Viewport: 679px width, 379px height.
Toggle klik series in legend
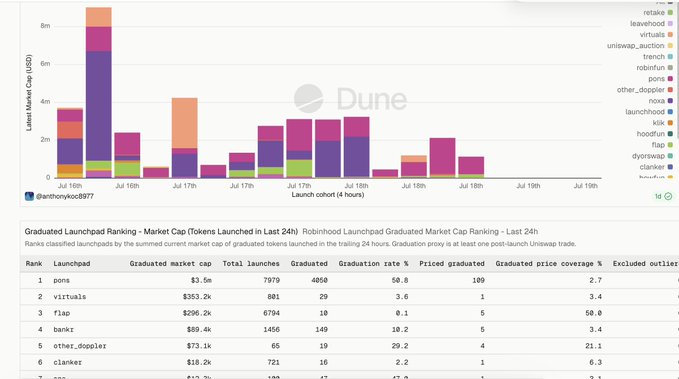click(663, 123)
